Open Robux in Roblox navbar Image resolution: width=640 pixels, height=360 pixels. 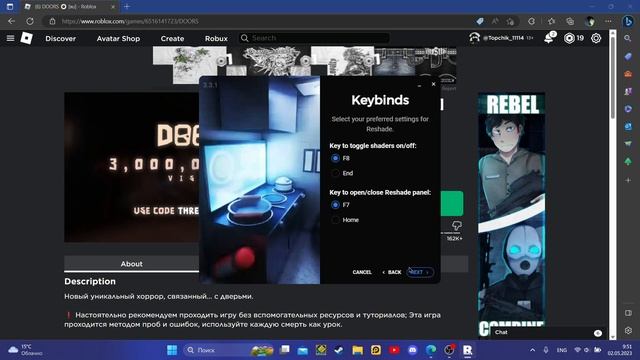tap(216, 38)
